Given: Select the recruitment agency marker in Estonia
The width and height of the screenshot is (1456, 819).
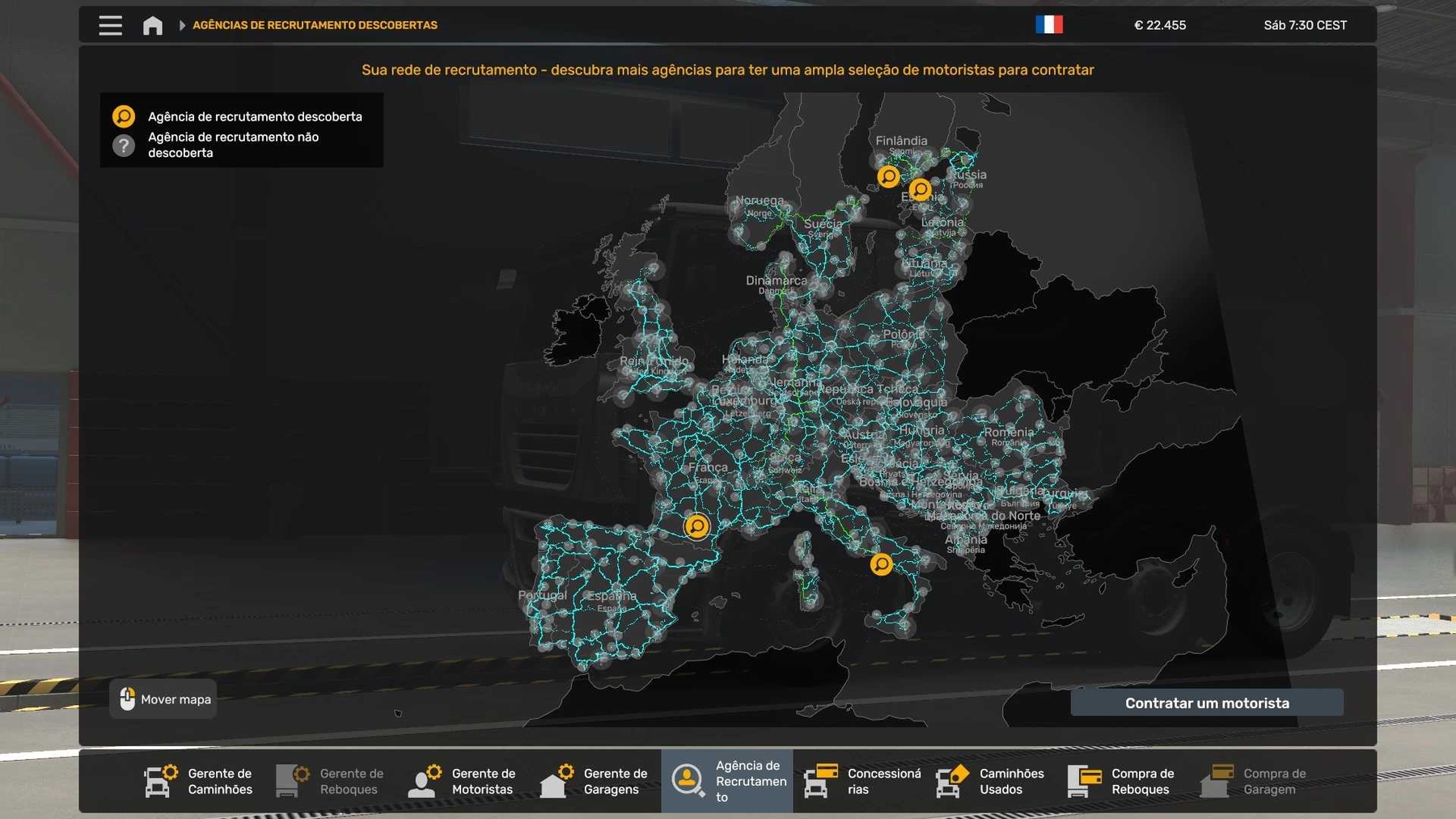Looking at the screenshot, I should (920, 190).
